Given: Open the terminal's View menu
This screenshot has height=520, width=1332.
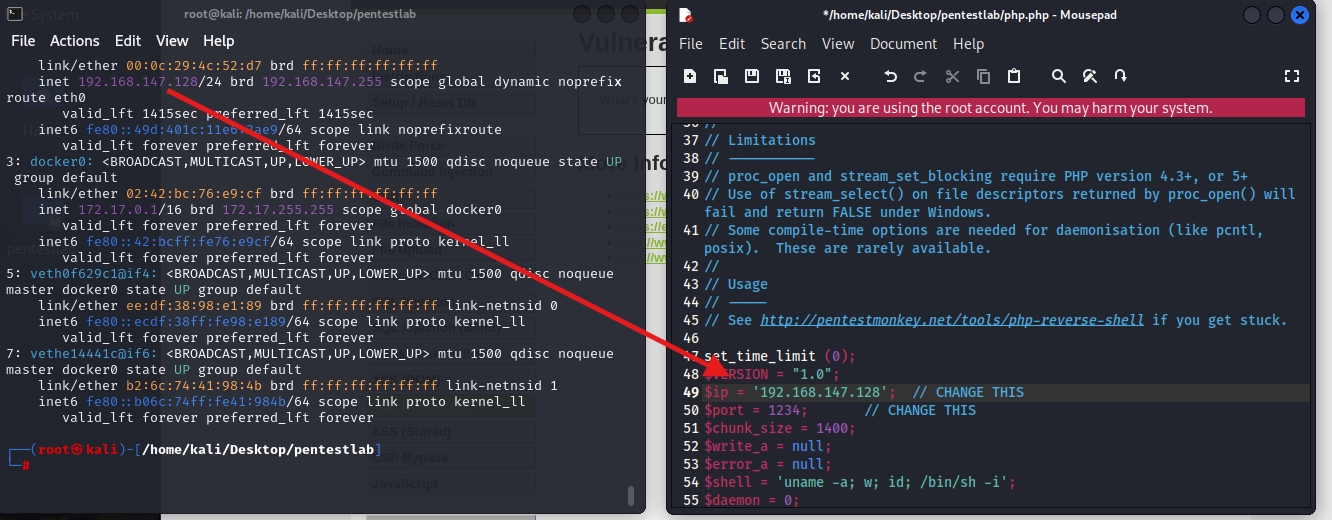Looking at the screenshot, I should tap(172, 41).
